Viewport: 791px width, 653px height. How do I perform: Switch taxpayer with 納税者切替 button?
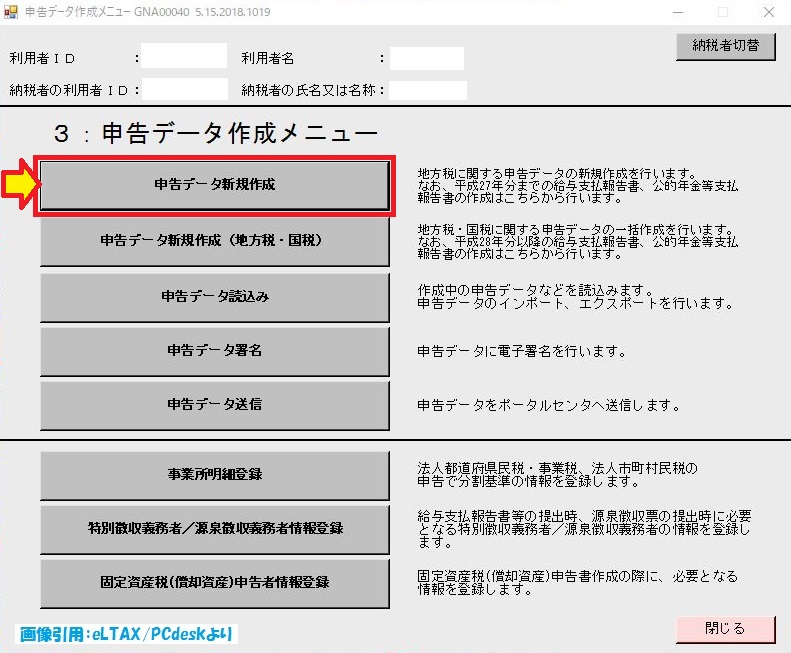point(725,47)
